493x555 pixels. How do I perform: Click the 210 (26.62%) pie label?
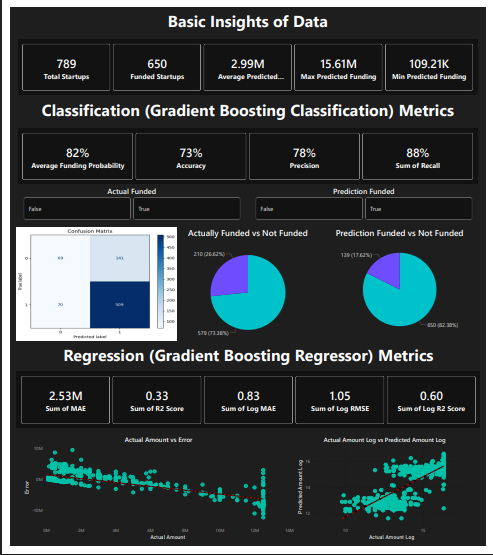click(x=209, y=254)
